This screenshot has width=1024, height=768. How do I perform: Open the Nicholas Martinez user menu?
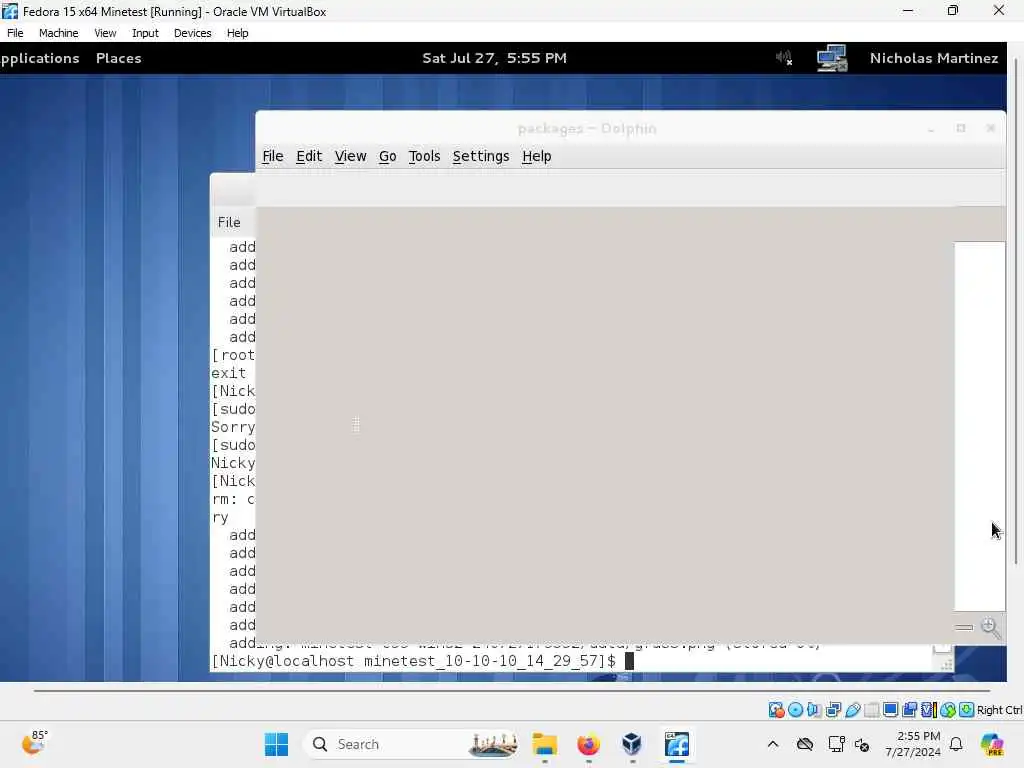[934, 58]
